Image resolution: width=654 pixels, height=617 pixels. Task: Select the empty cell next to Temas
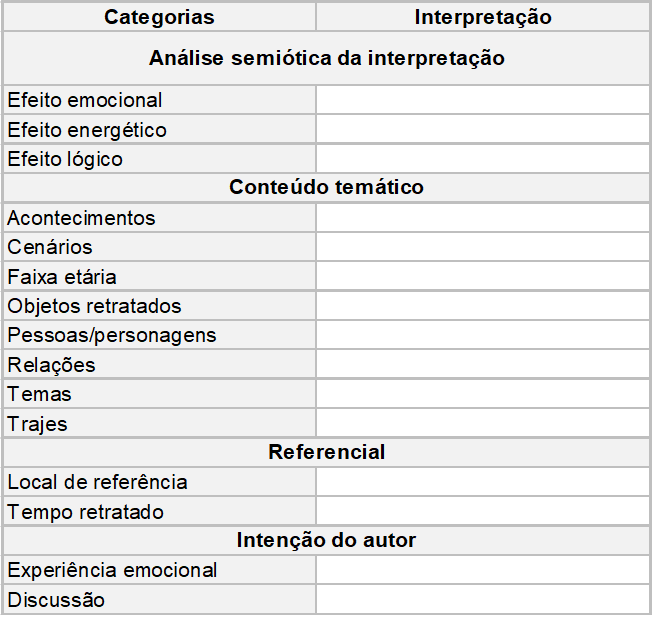482,394
